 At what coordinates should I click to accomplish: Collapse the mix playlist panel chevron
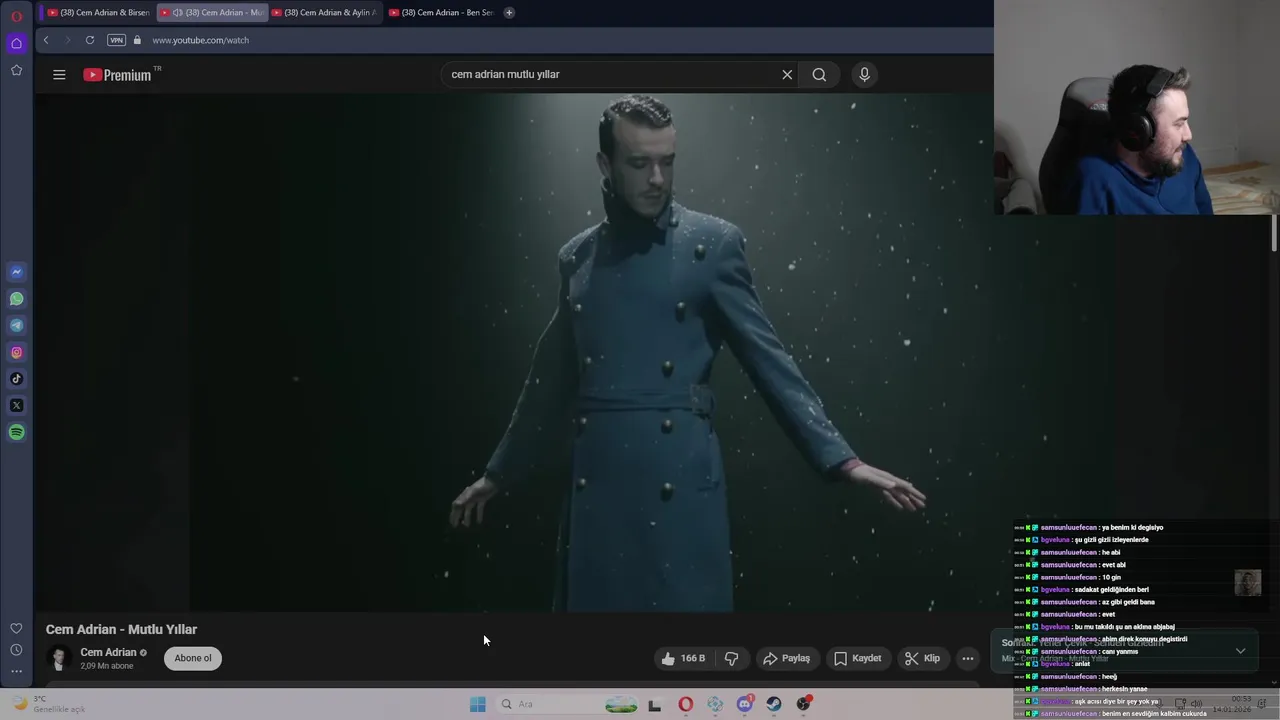click(x=1240, y=651)
